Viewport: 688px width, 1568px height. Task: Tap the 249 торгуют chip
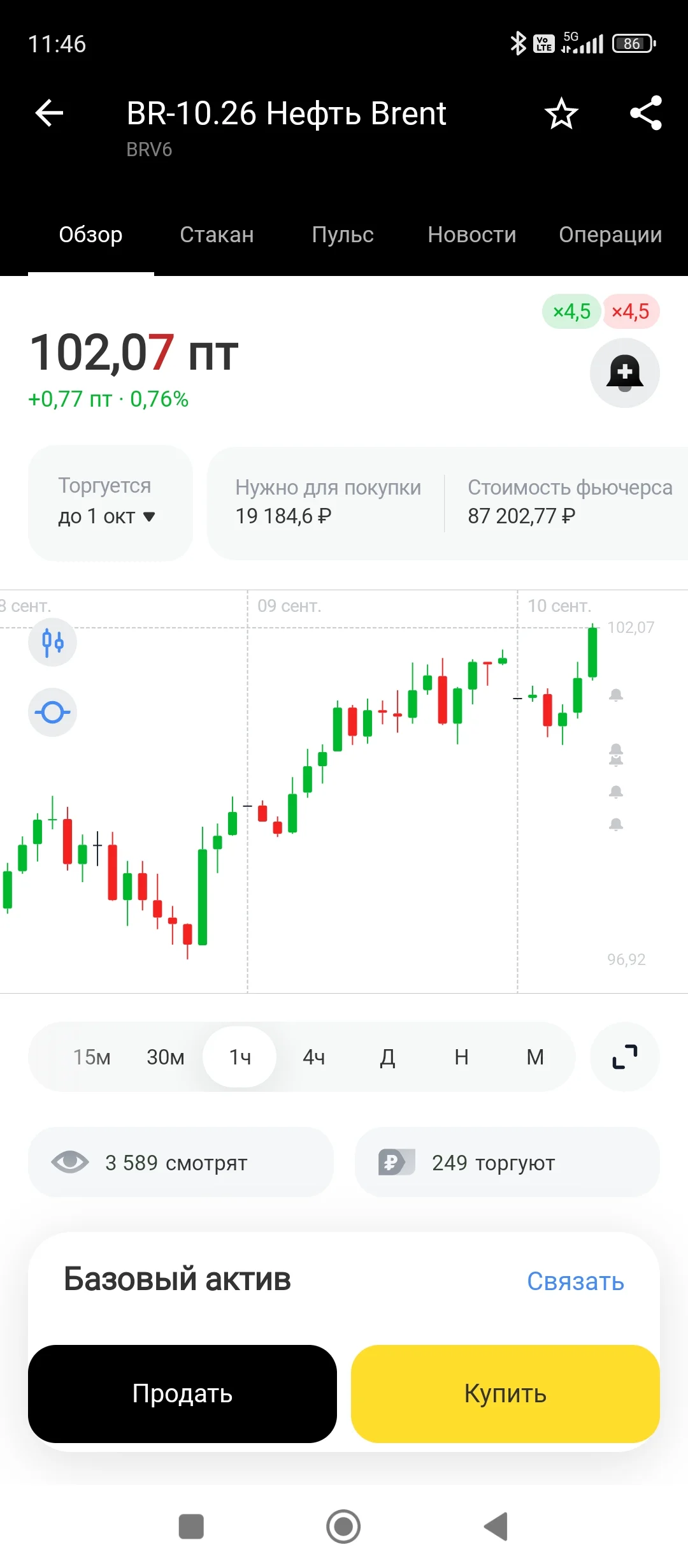(x=507, y=1162)
